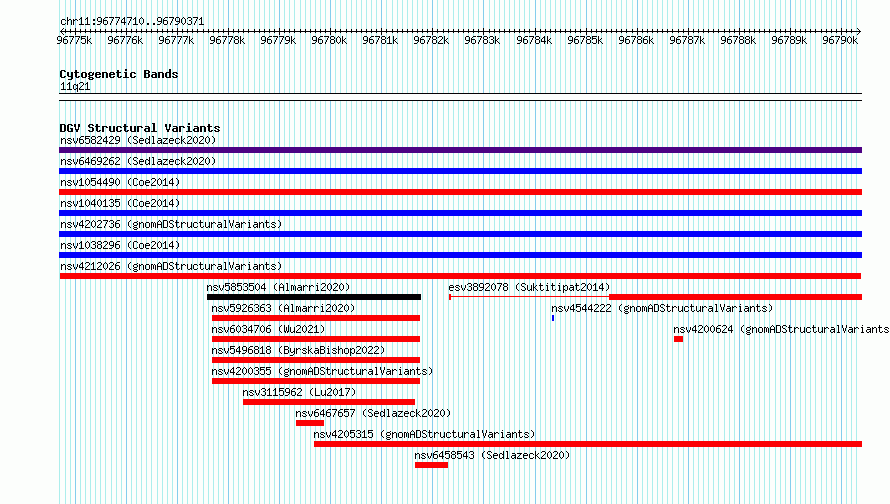Click the red nsv4200355 variant bar
890x504 pixels.
tap(316, 381)
